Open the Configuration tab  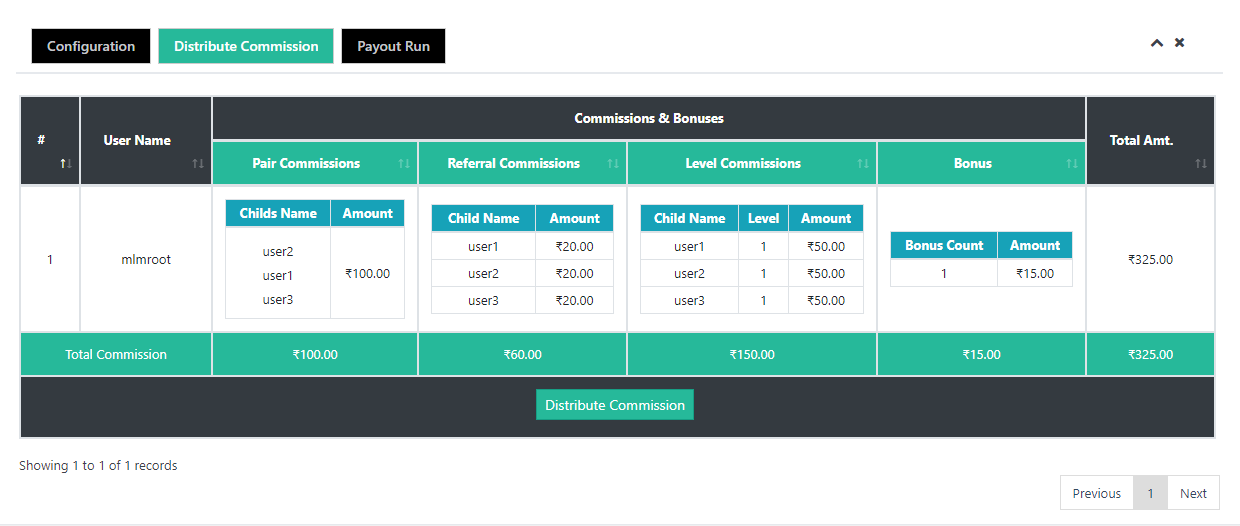coord(91,46)
